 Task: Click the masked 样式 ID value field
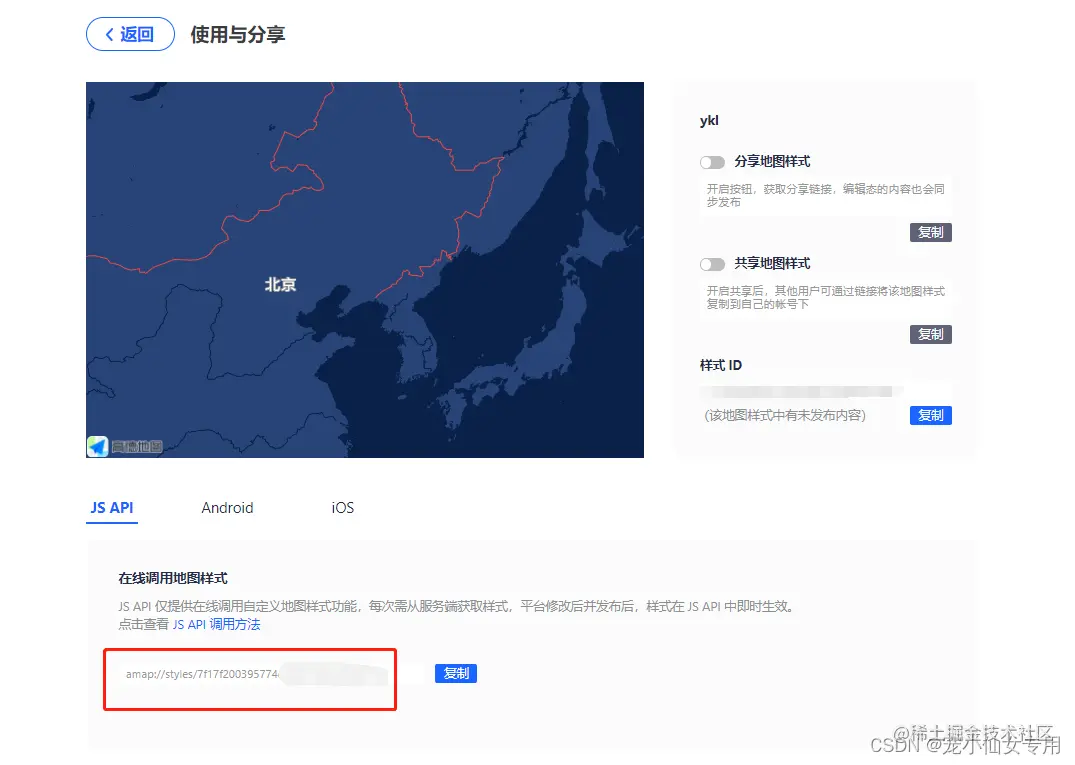(x=800, y=390)
